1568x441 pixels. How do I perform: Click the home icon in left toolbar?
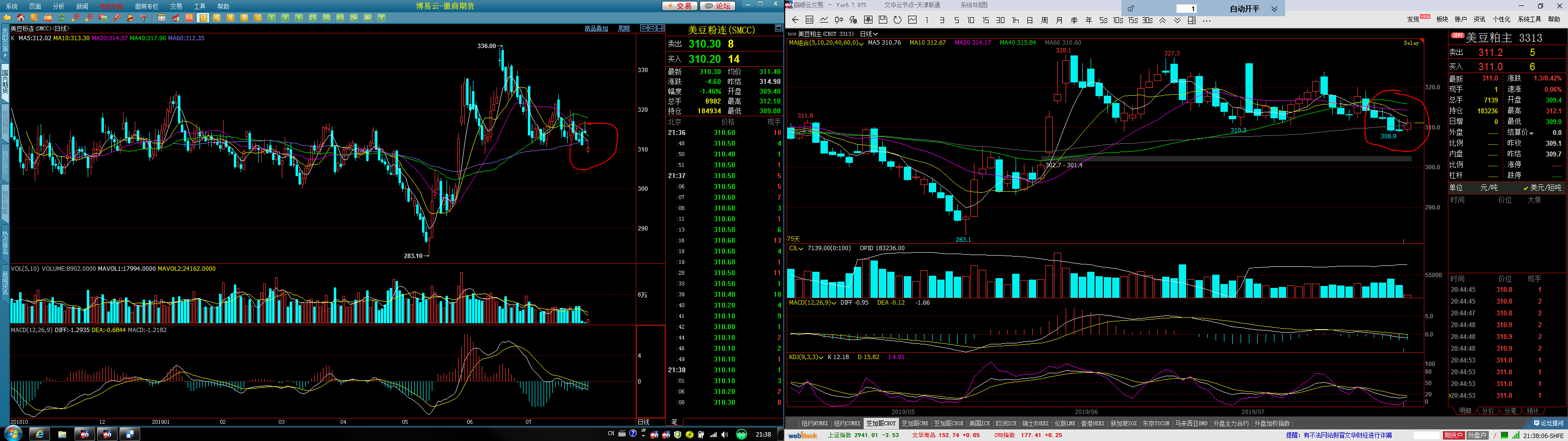(21, 18)
